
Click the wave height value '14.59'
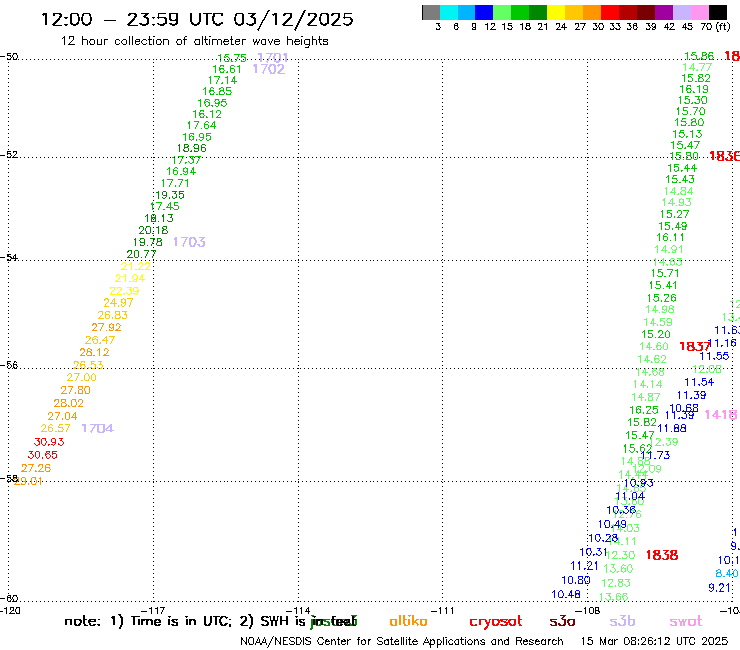pyautogui.click(x=658, y=322)
